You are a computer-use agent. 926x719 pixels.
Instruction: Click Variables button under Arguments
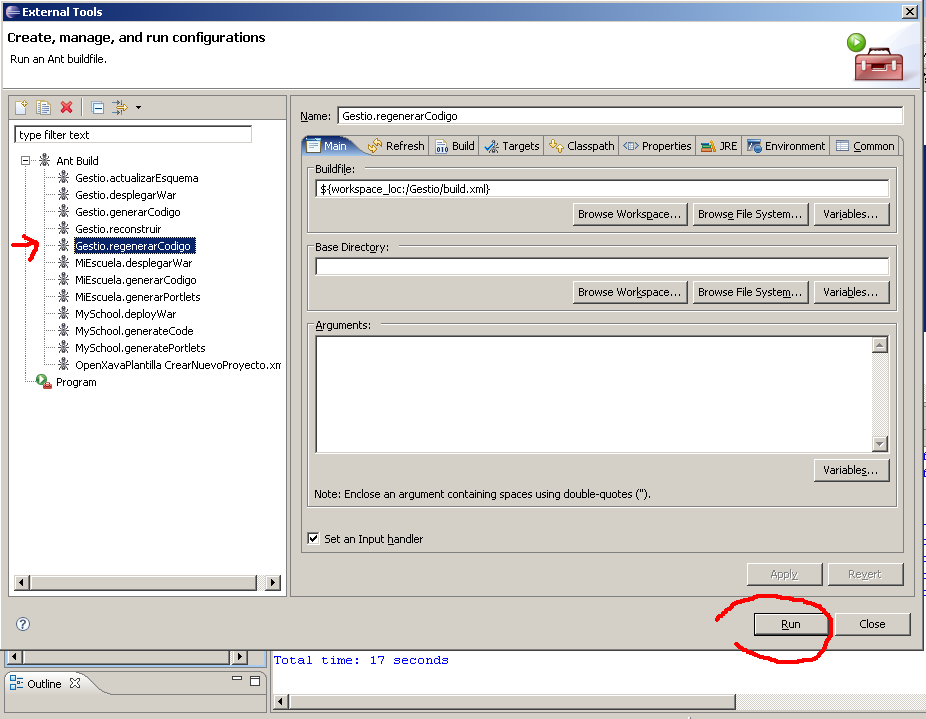click(x=851, y=470)
